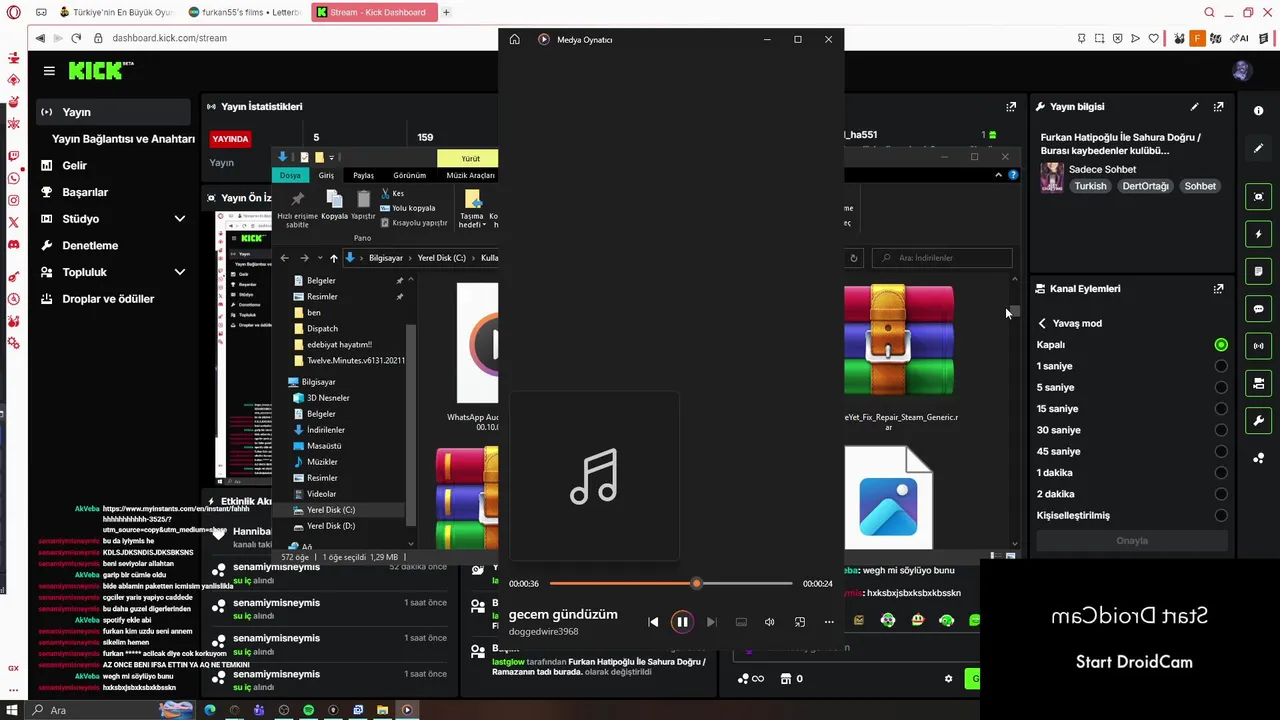Open Media Player volume control

click(770, 622)
